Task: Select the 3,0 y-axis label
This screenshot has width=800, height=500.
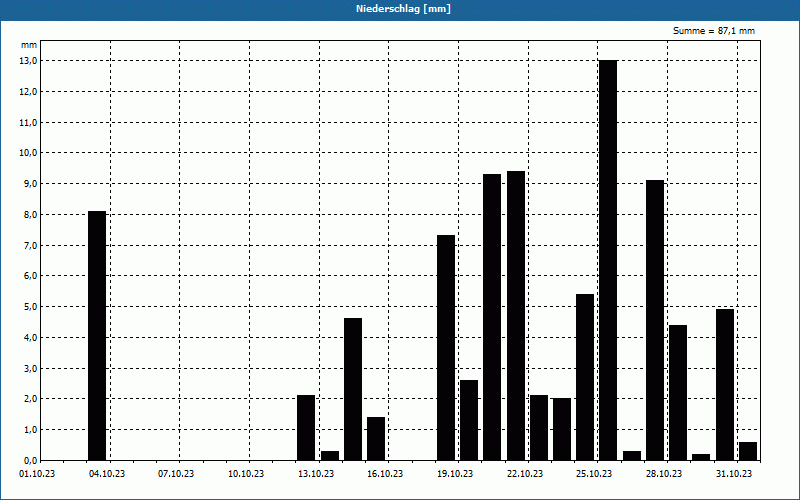Action: click(30, 368)
